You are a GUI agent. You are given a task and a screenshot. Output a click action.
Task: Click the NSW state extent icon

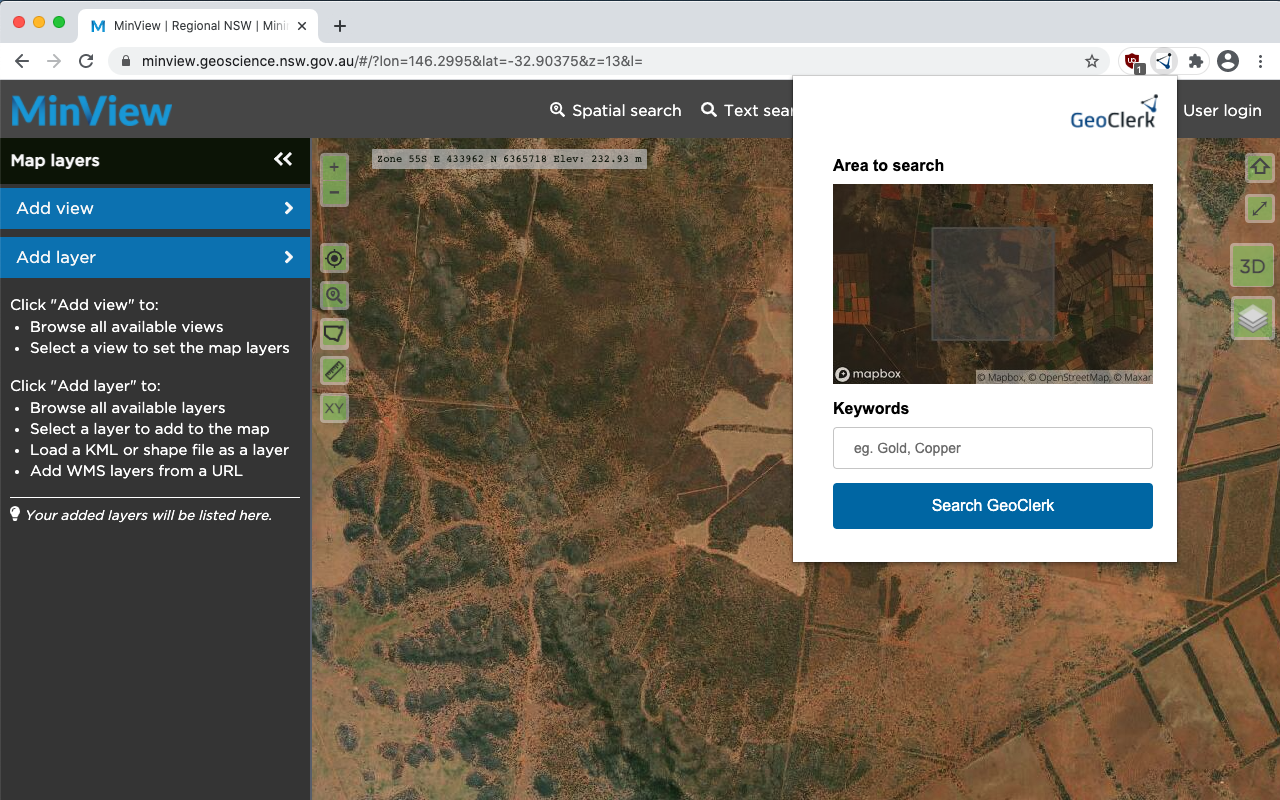[x=334, y=333]
